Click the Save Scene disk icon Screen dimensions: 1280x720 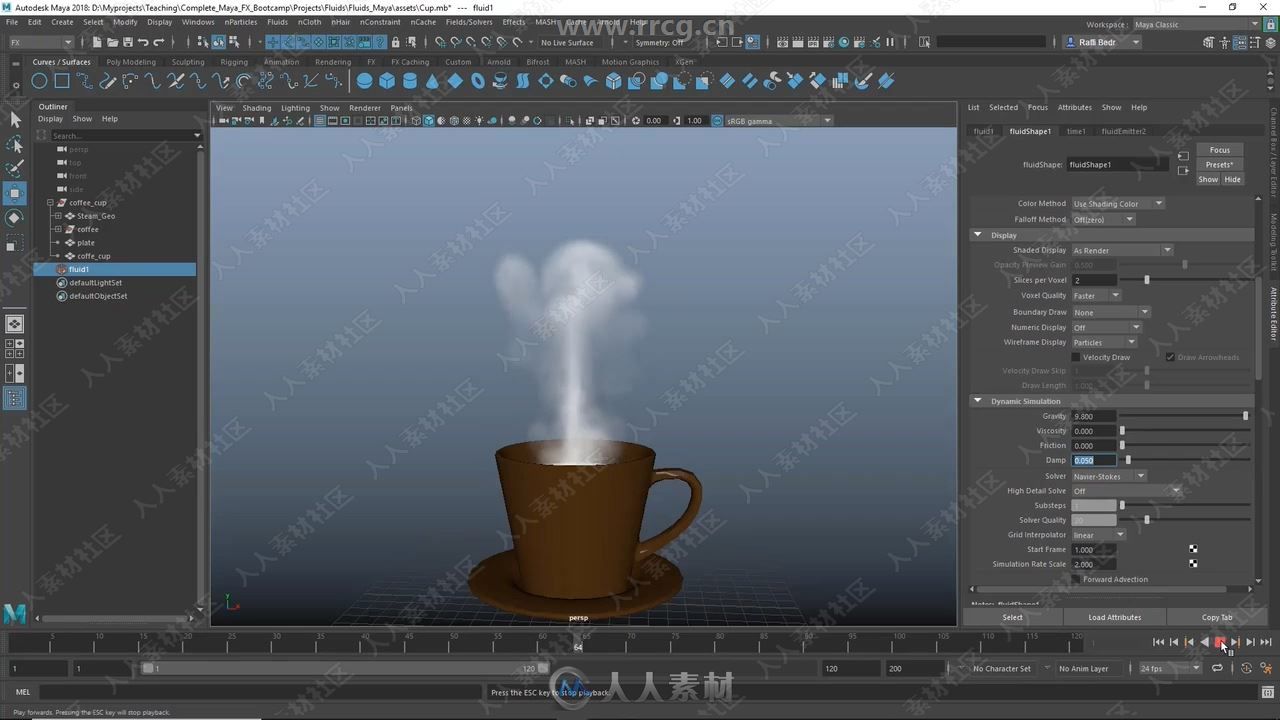pyautogui.click(x=127, y=42)
